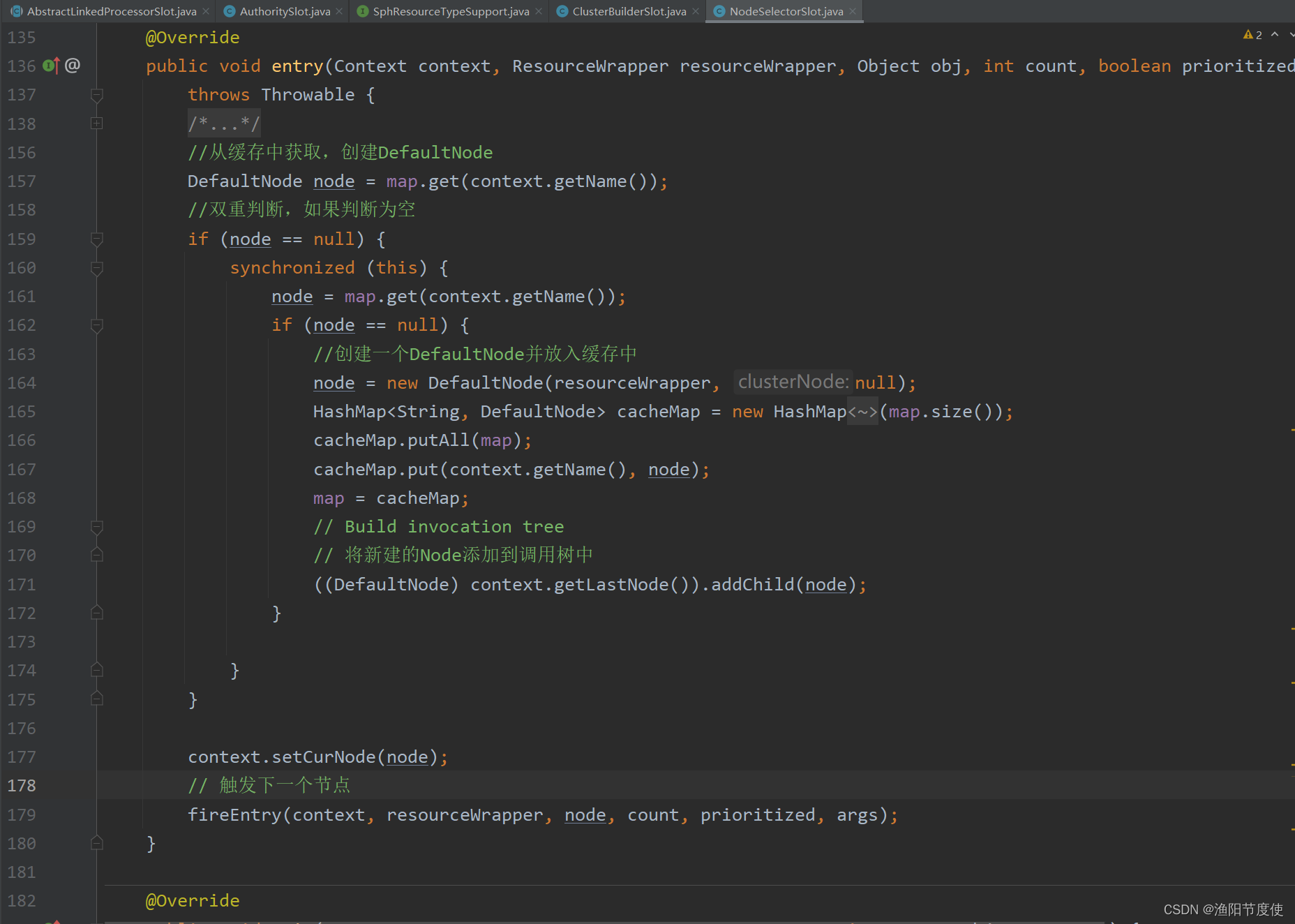Viewport: 1295px width, 924px height.
Task: Click the clusterNode parameter hint
Action: pos(793,382)
